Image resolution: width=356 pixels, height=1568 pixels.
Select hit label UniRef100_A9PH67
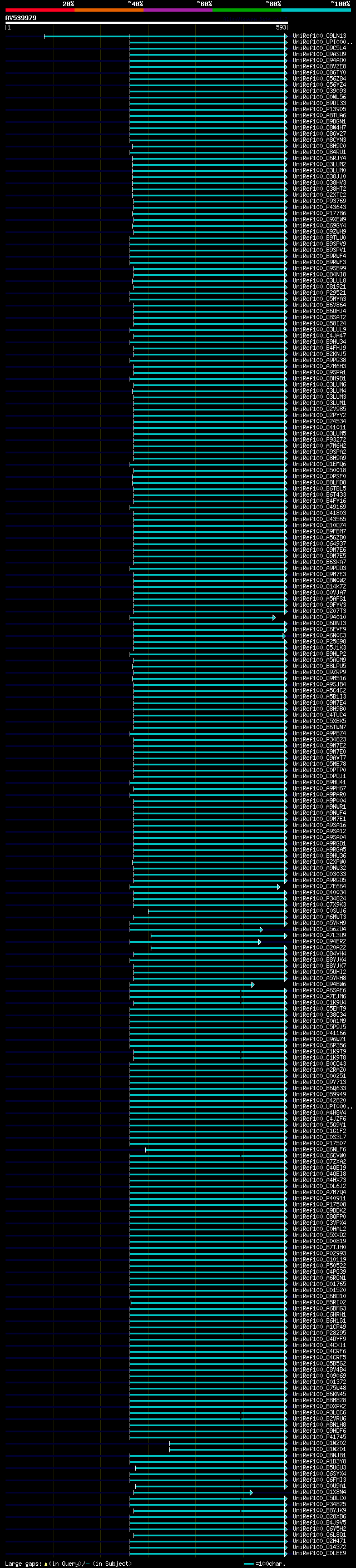tap(319, 788)
